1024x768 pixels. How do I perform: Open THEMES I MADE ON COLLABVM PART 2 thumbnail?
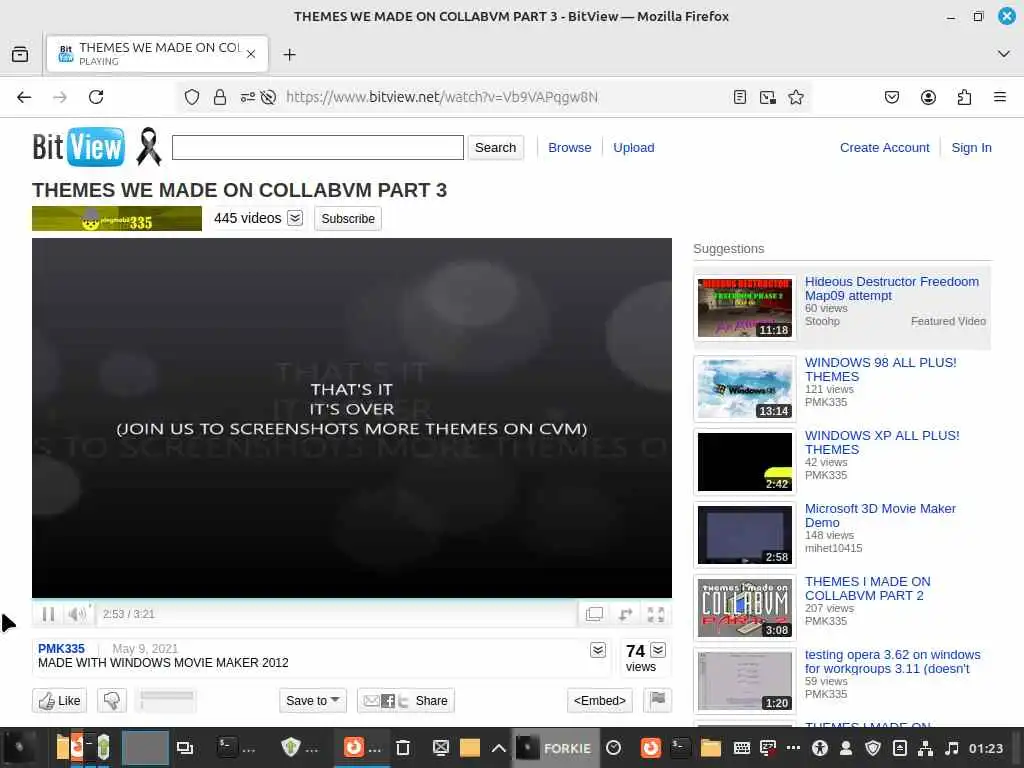744,608
